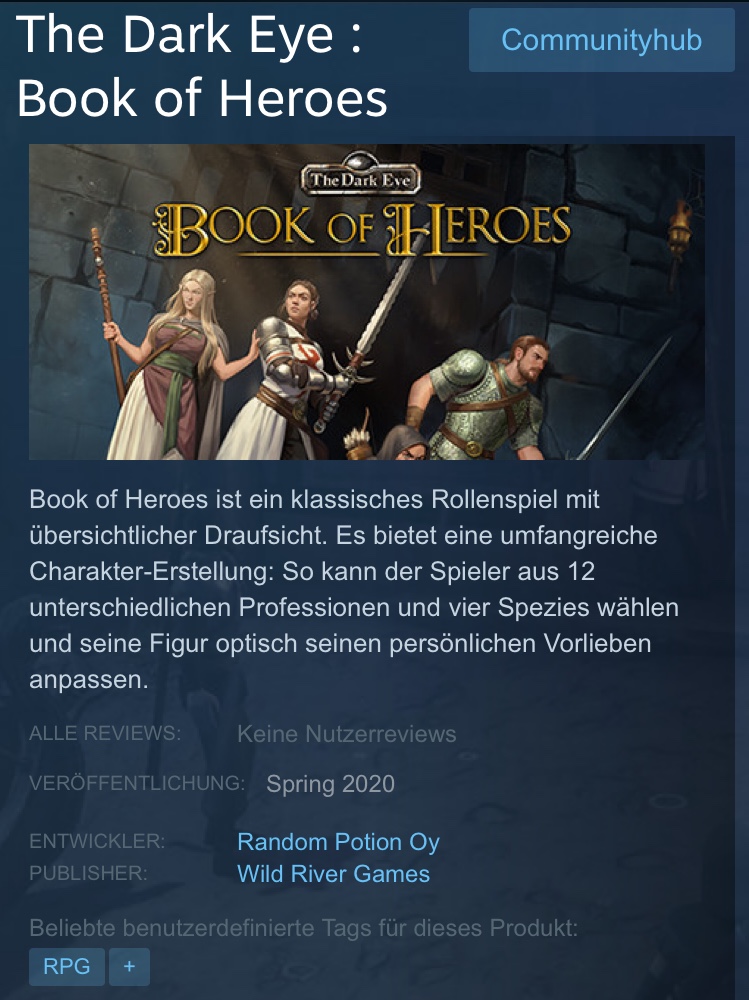This screenshot has height=1000, width=749.
Task: Click the Beliebte benutzerdefinierte Tags heading
Action: (304, 928)
